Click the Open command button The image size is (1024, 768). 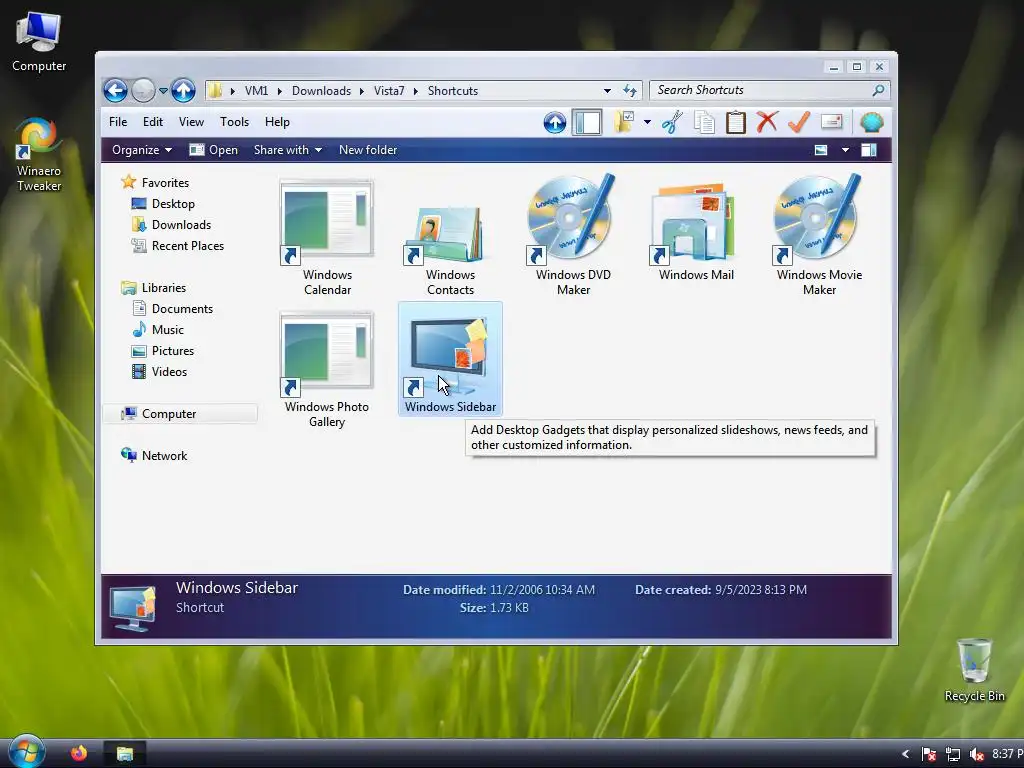[x=214, y=150]
